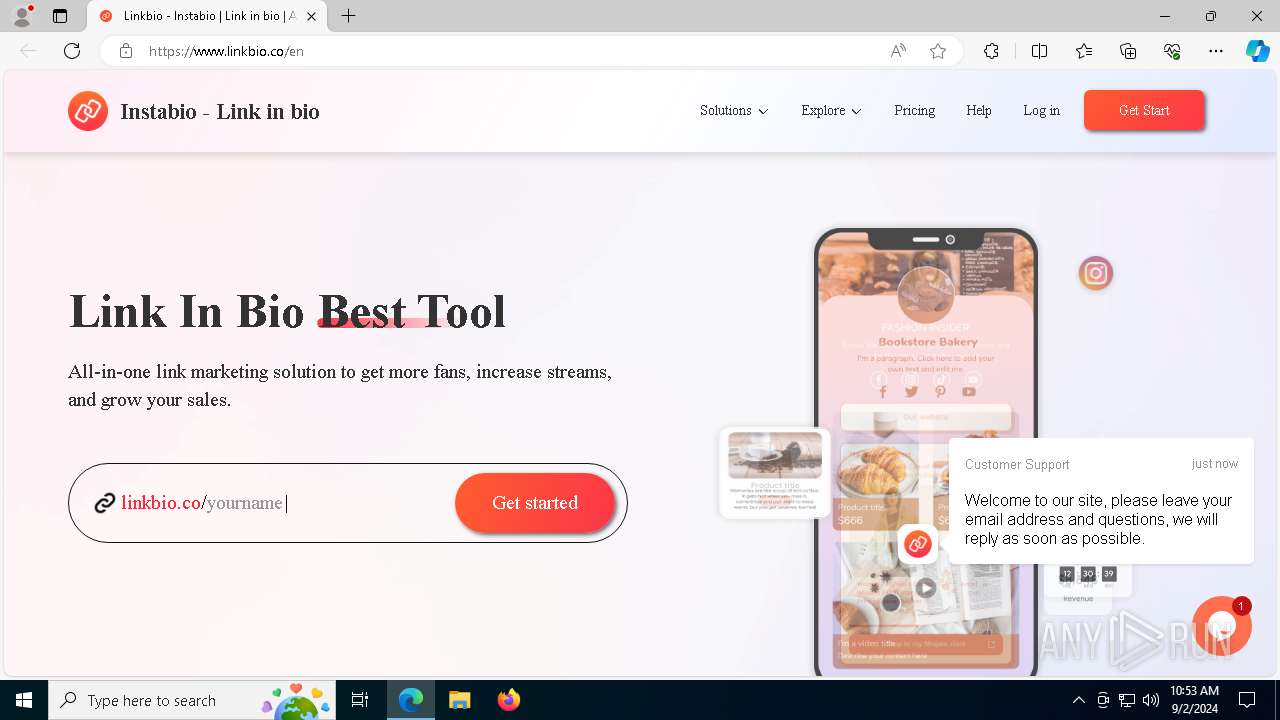Close the Linkbio tab
The image size is (1280, 720).
click(311, 16)
